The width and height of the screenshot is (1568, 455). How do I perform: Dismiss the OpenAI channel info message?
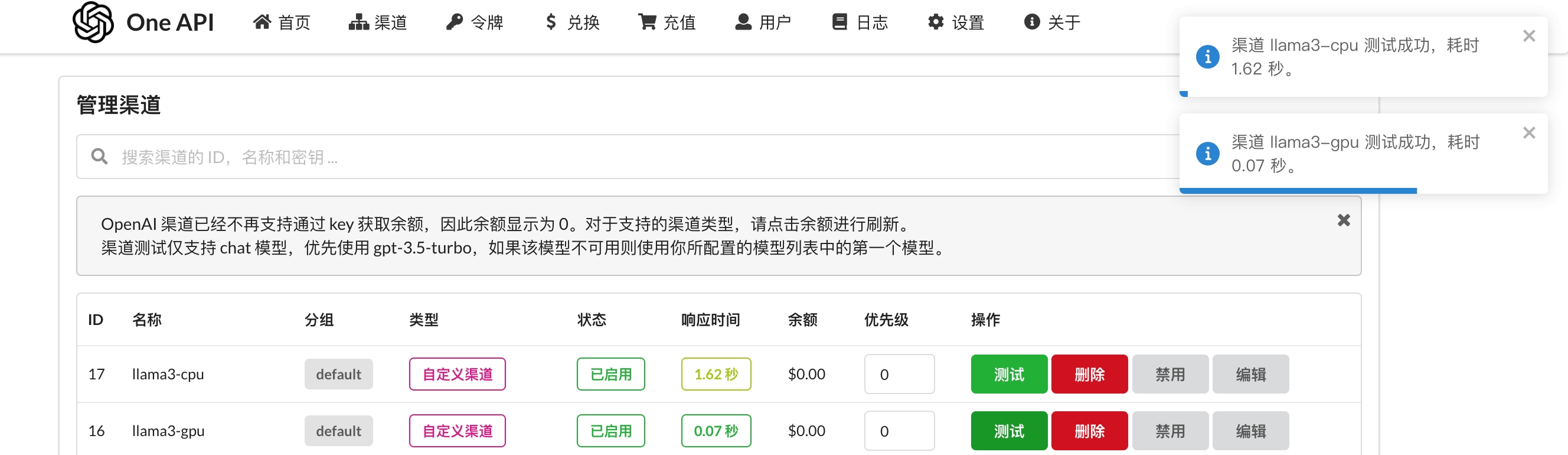[x=1344, y=220]
